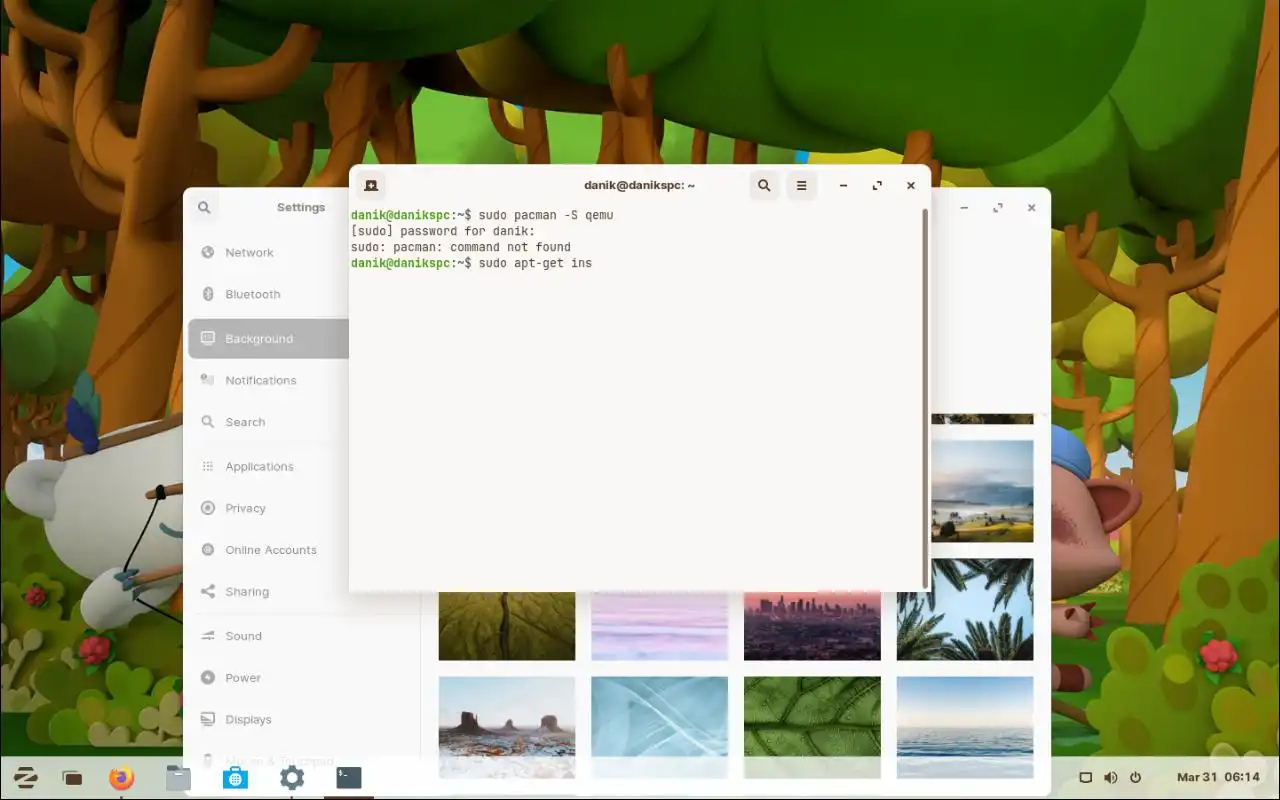
Task: Click the terminal search icon
Action: [764, 185]
